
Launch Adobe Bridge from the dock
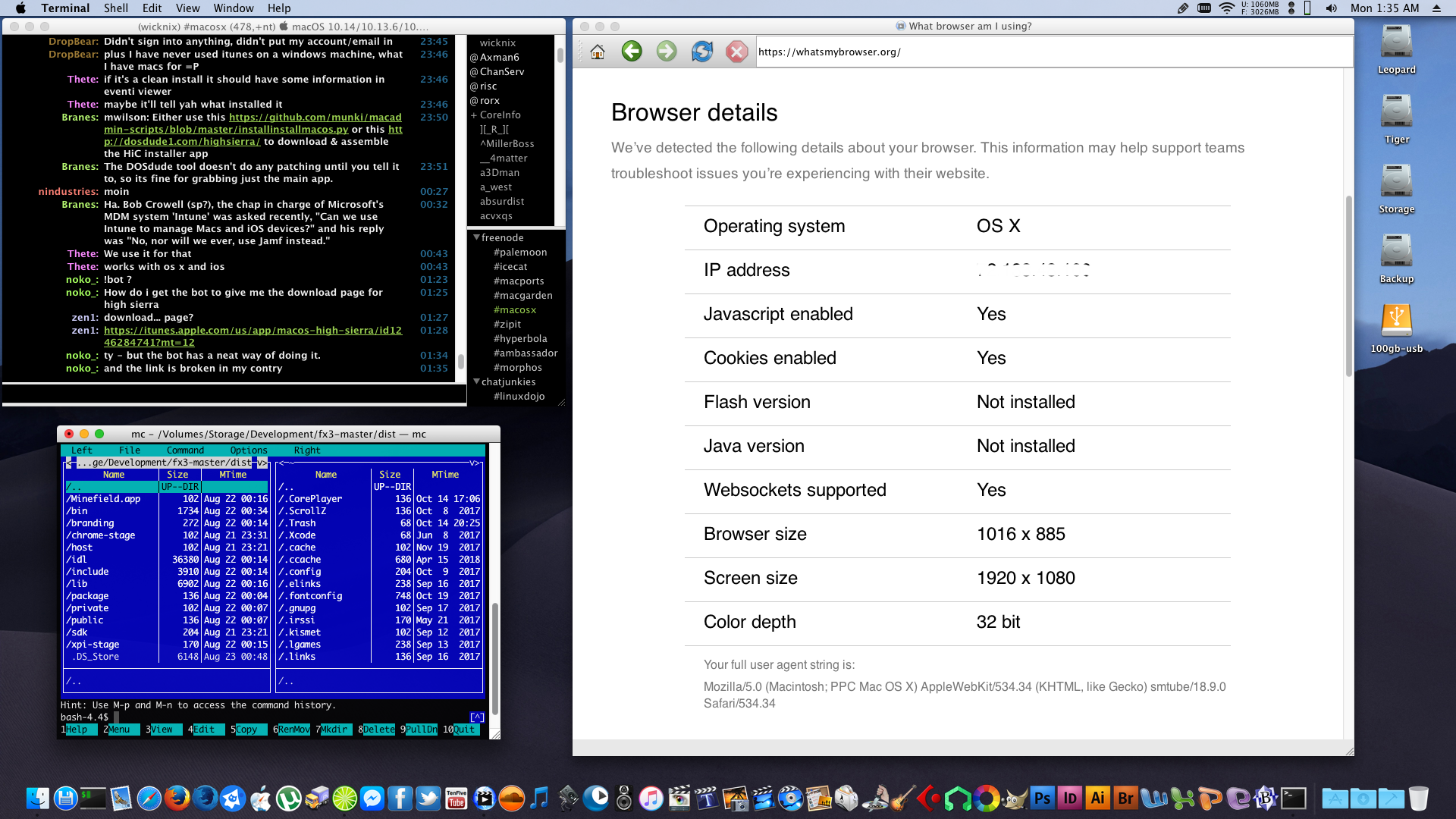[x=1126, y=798]
